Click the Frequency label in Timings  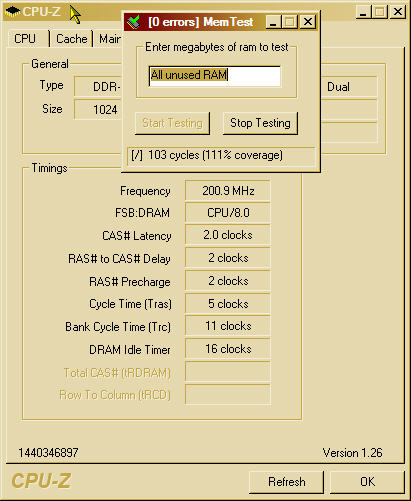[145, 191]
